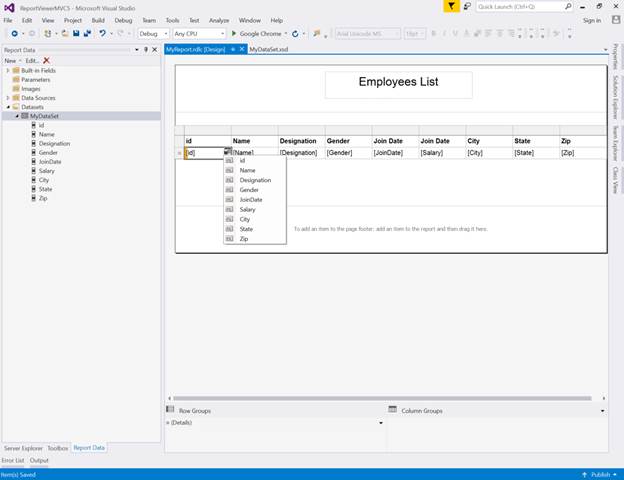
Task: Click the Sign in link
Action: (592, 20)
